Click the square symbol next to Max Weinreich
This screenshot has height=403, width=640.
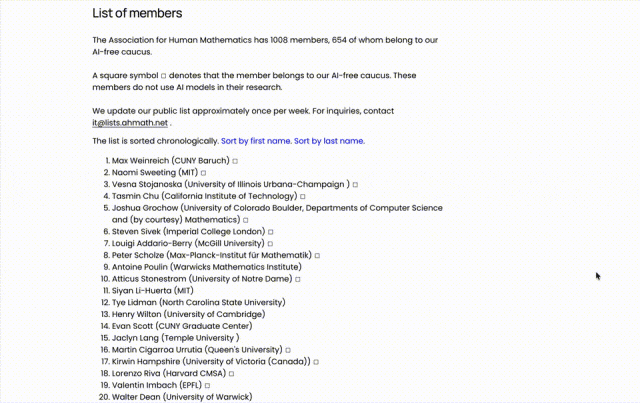tap(235, 161)
